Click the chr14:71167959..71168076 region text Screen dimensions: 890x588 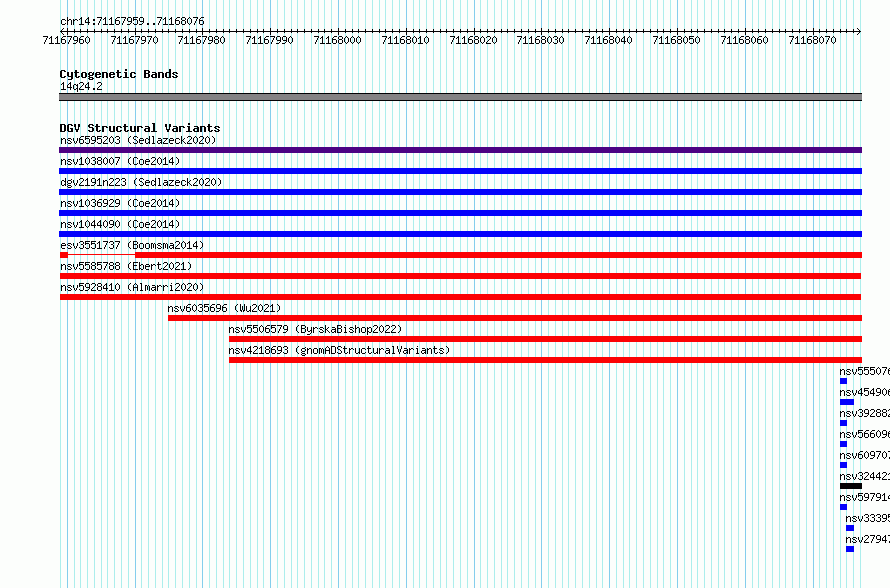(x=132, y=21)
